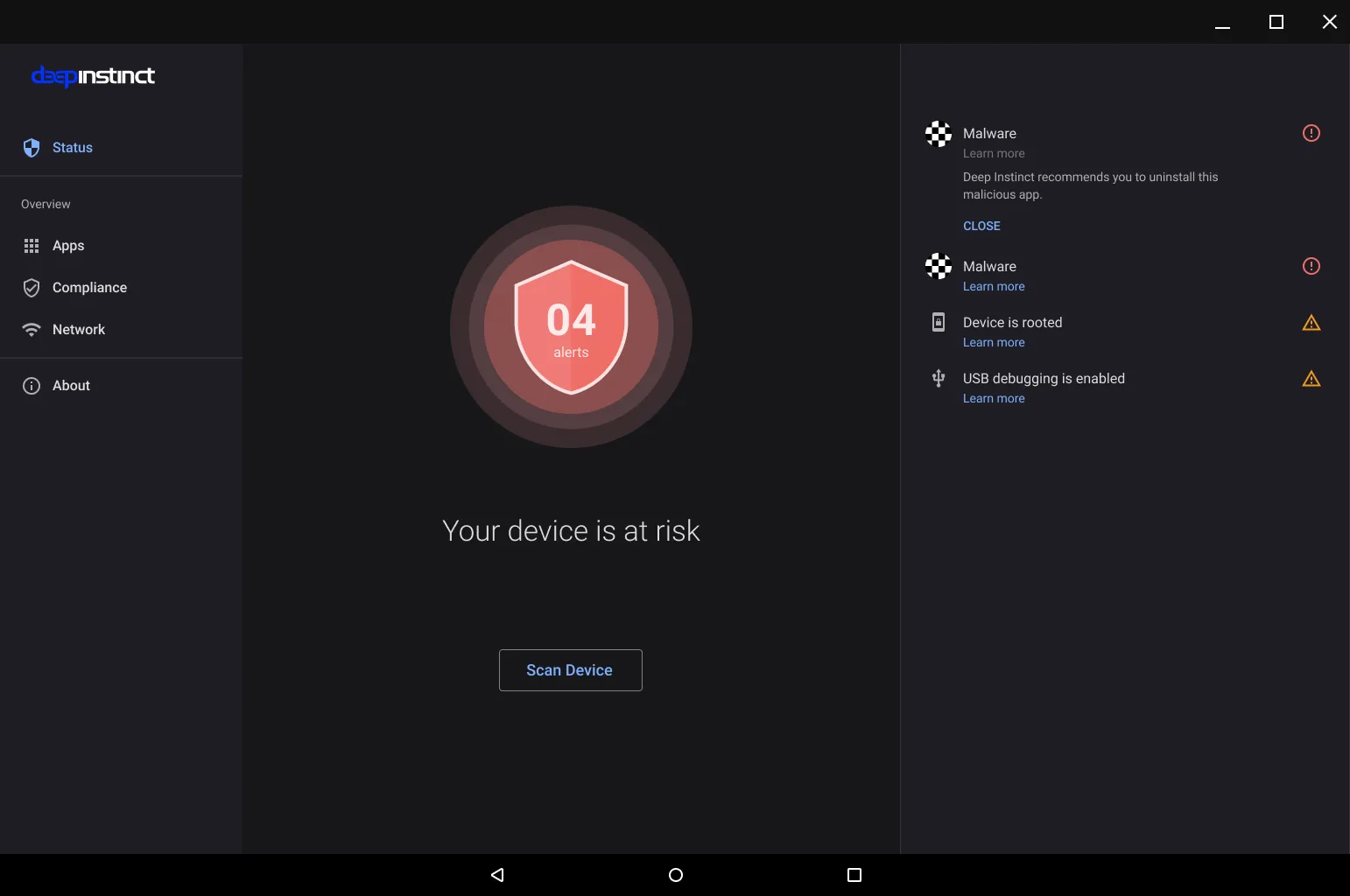Click the red 04 alerts shield
The height and width of the screenshot is (896, 1350).
571,327
